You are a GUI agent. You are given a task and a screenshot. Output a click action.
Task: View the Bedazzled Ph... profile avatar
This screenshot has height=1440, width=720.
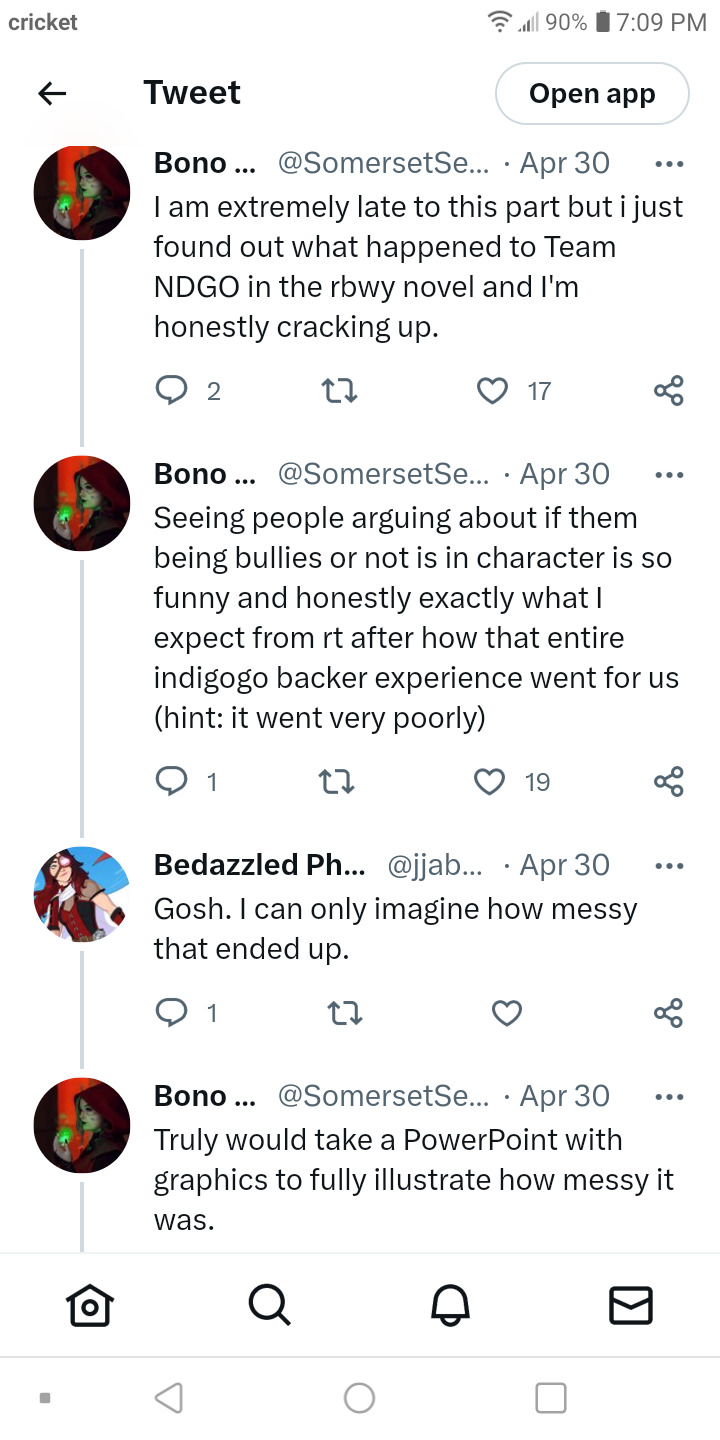(82, 894)
